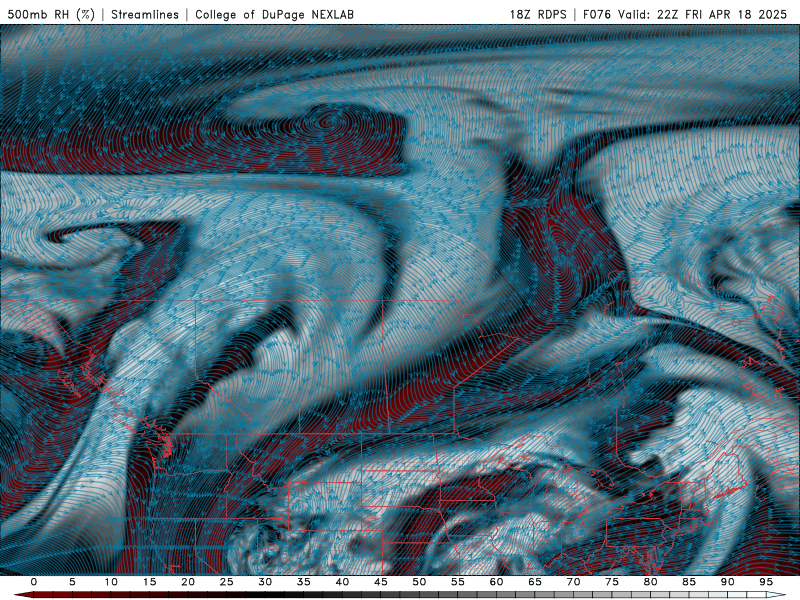Image resolution: width=800 pixels, height=600 pixels.
Task: Click the spiral vortex center in the streamlines
Action: pyautogui.click(x=329, y=122)
